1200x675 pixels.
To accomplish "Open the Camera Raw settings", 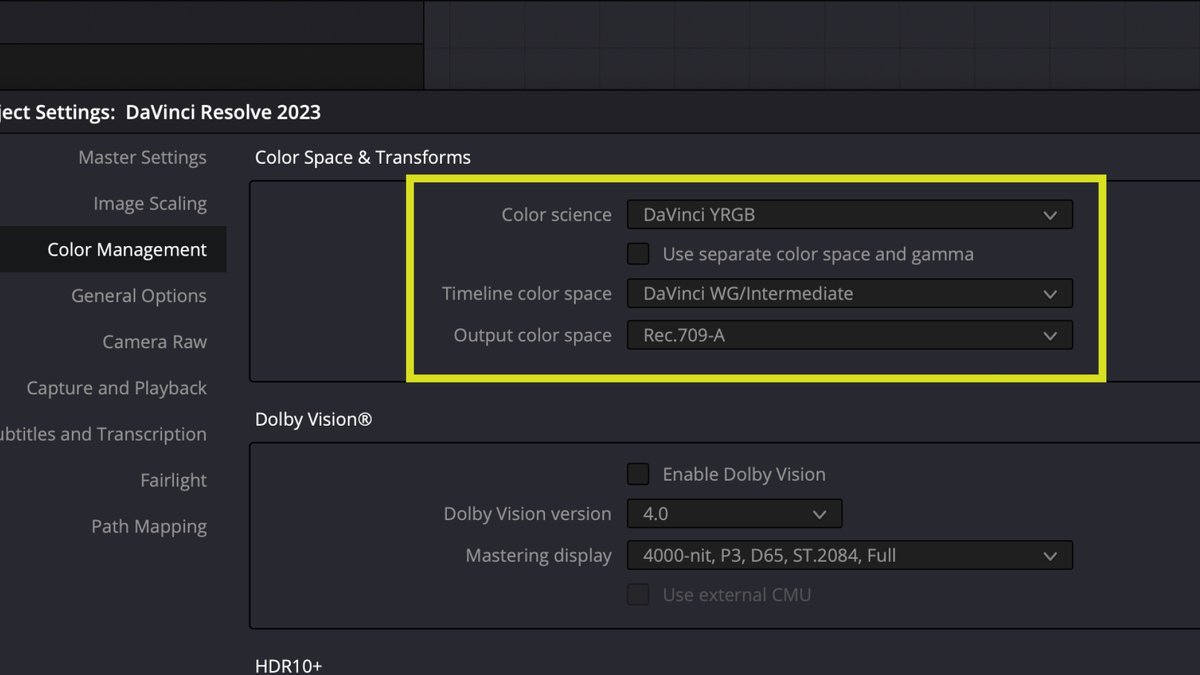I will [x=154, y=342].
